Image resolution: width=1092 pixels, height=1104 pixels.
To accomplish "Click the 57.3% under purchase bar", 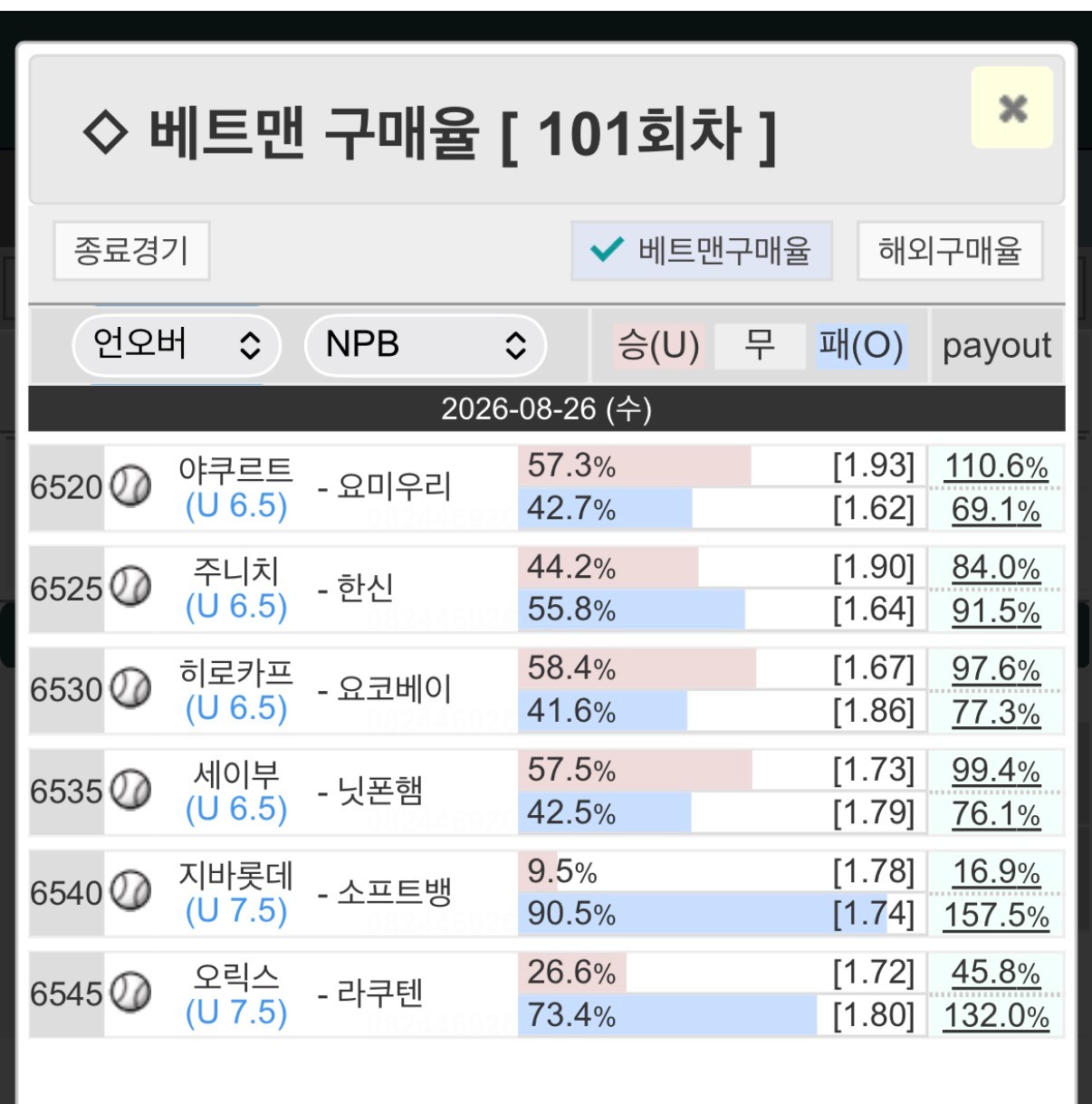I will 635,466.
